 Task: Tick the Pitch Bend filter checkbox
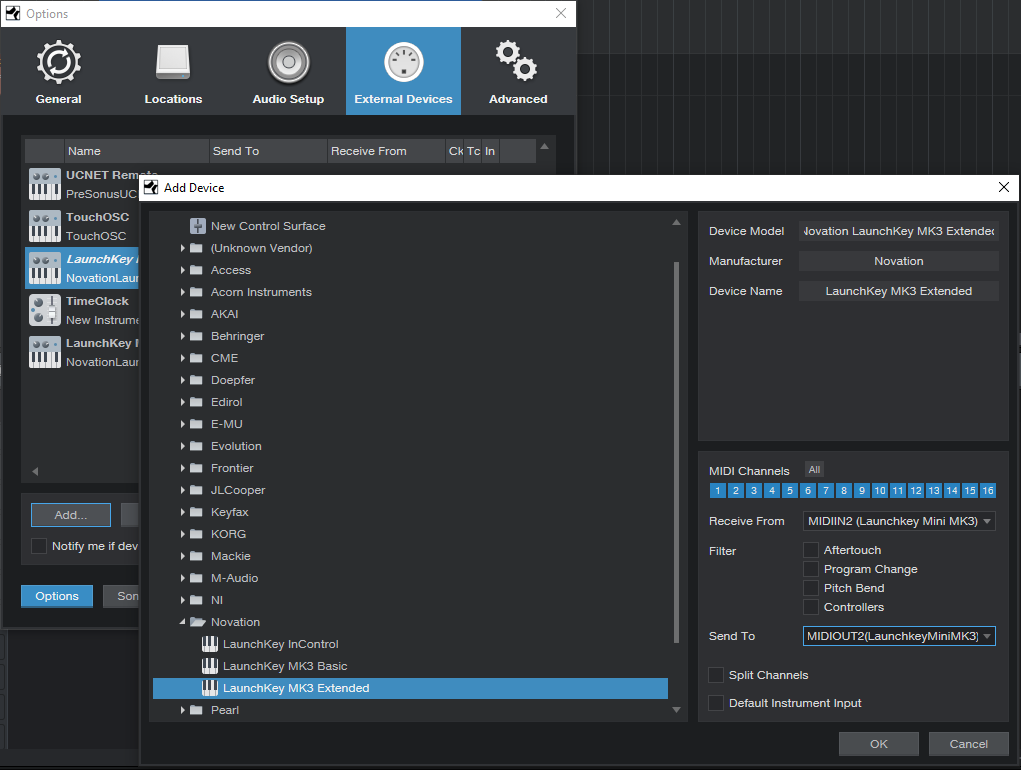[811, 588]
